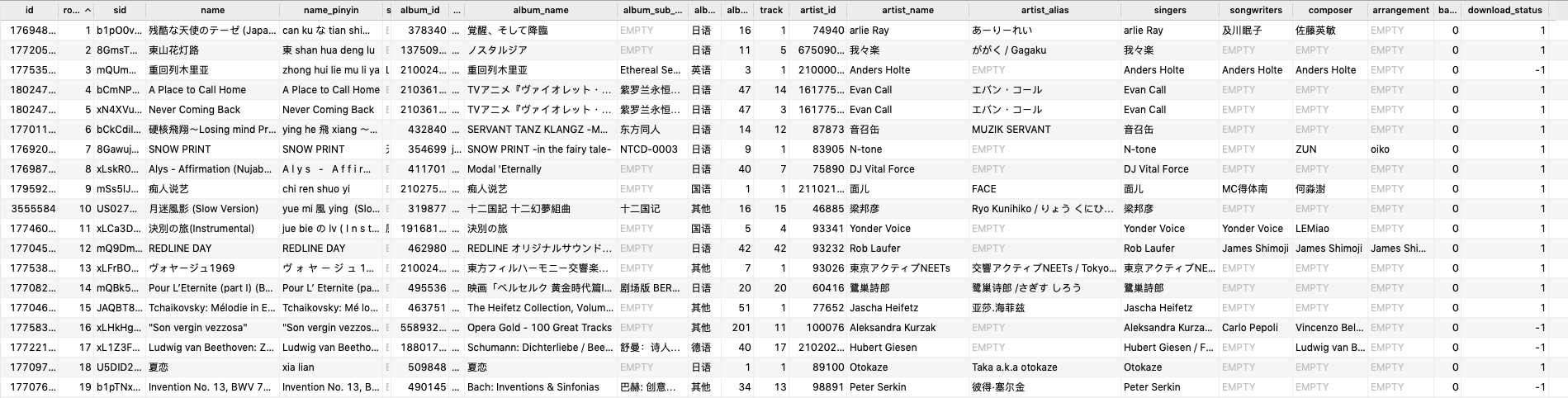Screen dimensions: 1568x398
Task: Click the artist_id value 98891
Action: click(828, 387)
